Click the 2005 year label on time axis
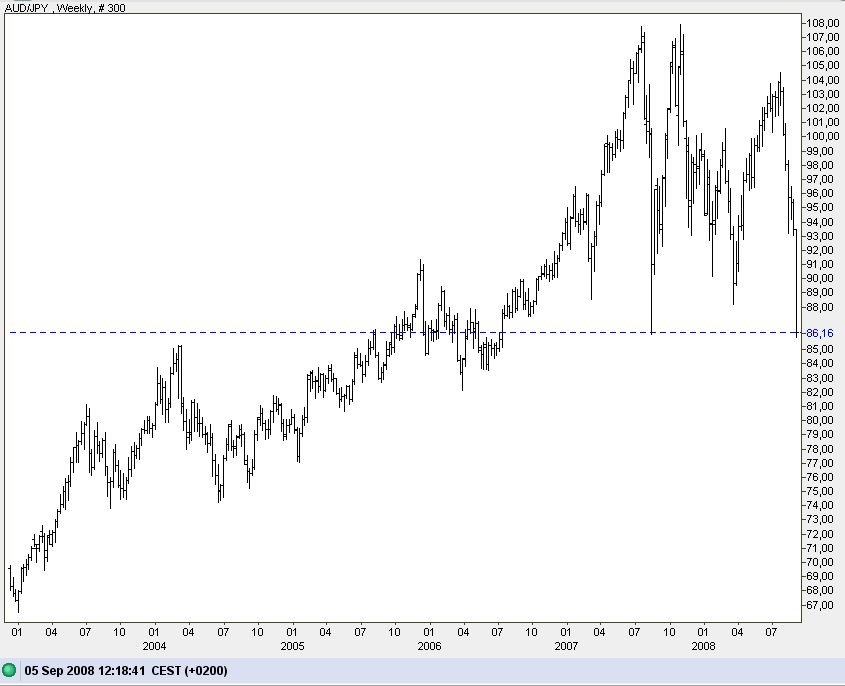The image size is (845, 686). [x=292, y=646]
